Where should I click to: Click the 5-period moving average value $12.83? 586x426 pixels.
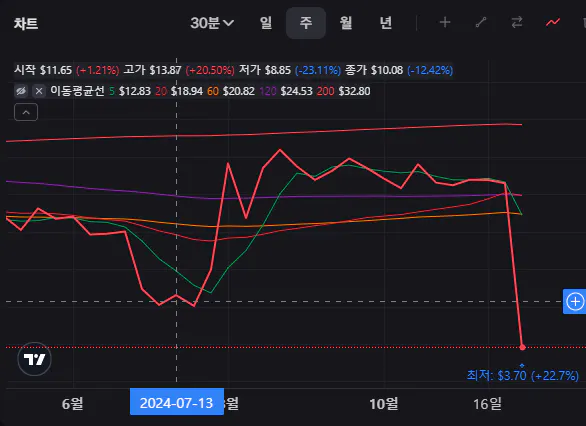135,91
